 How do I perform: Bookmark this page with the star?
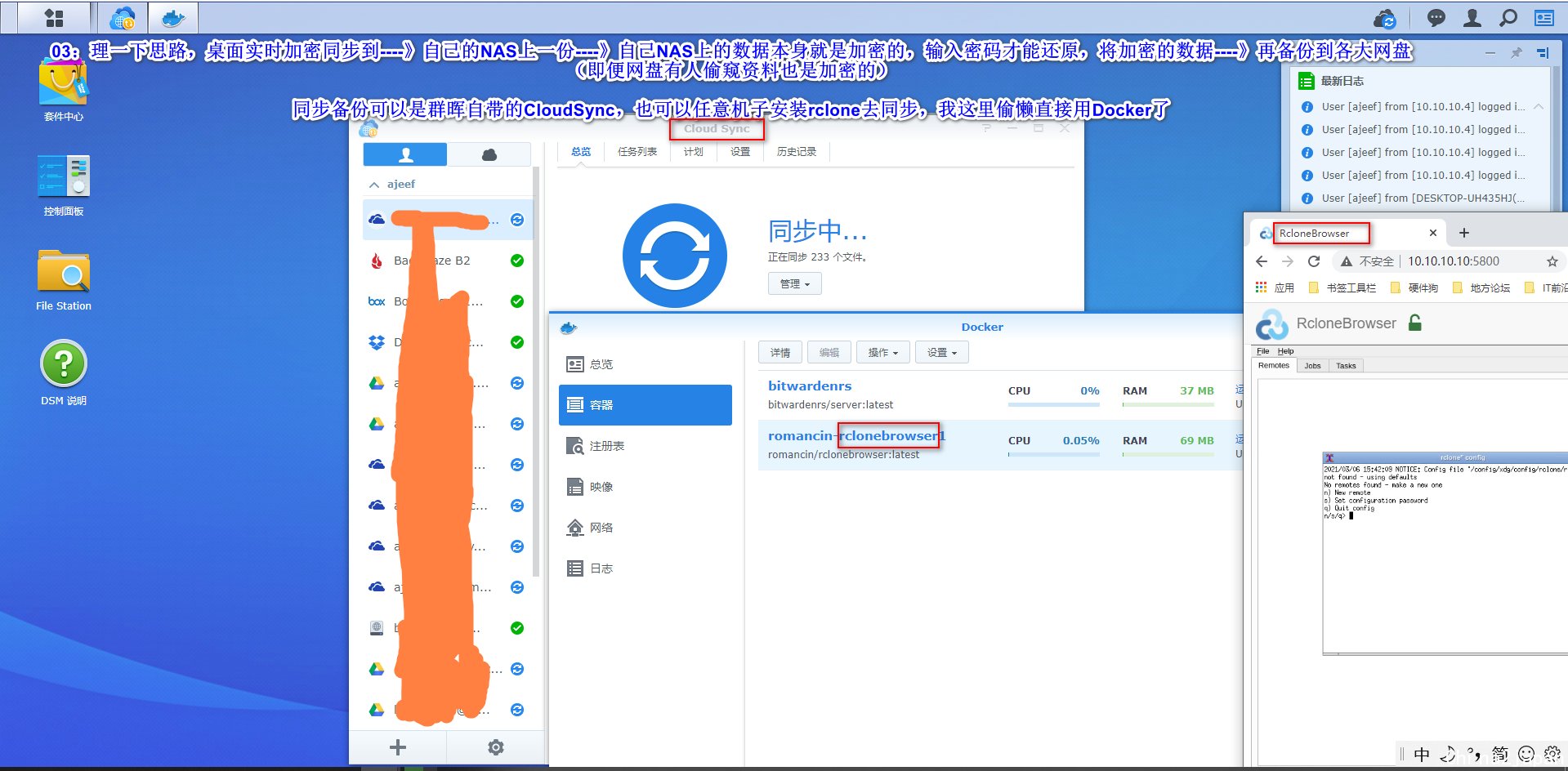pos(1552,261)
